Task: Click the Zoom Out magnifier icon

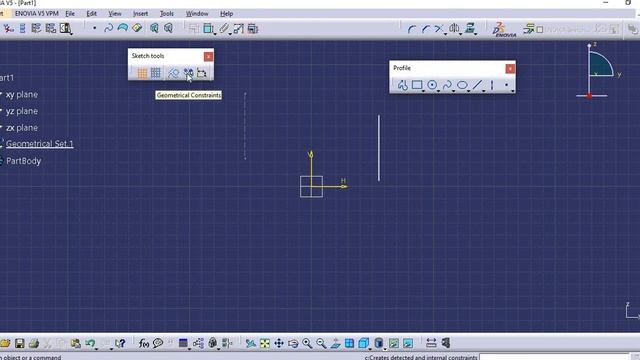Action: (x=321, y=344)
